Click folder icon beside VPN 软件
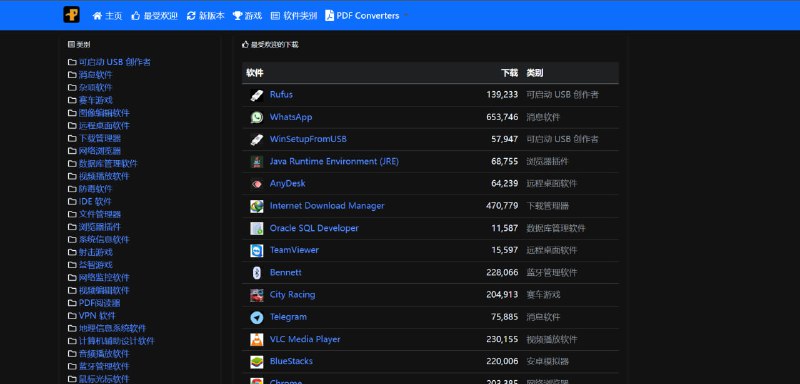Screen dimensions: 800x384 72,316
